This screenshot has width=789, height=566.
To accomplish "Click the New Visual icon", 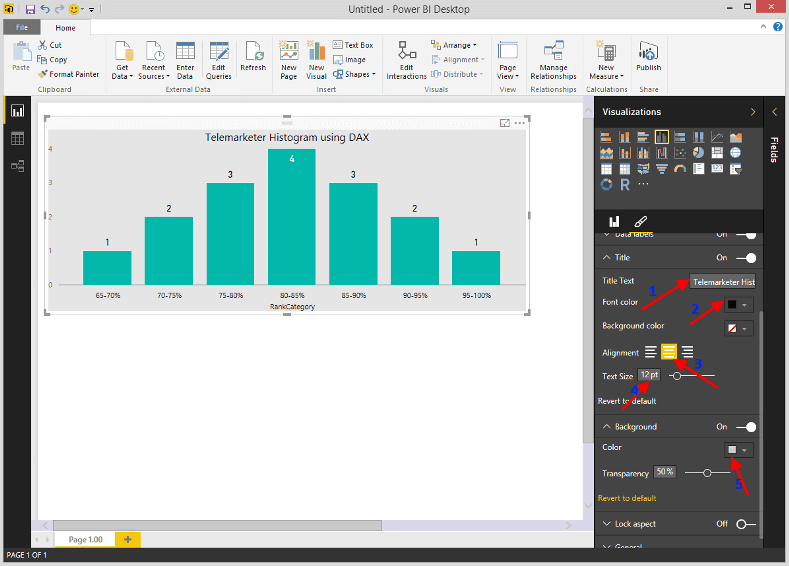I will click(316, 52).
